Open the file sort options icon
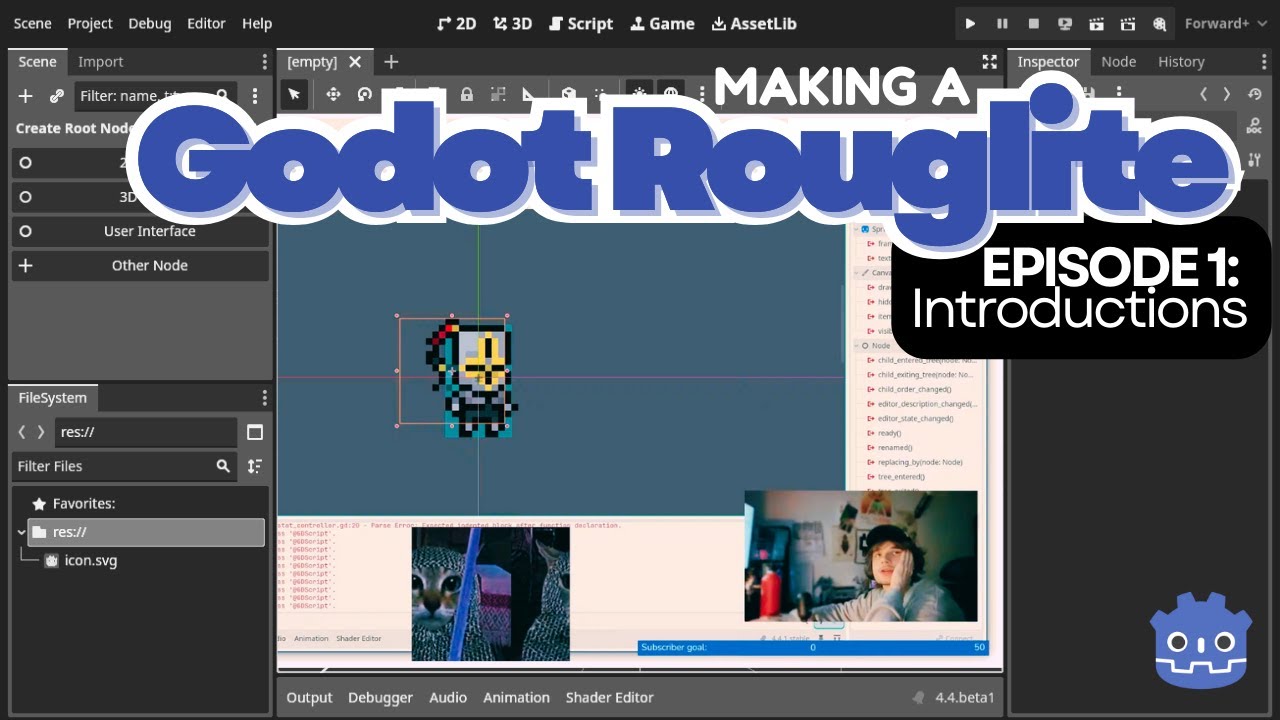 [255, 466]
